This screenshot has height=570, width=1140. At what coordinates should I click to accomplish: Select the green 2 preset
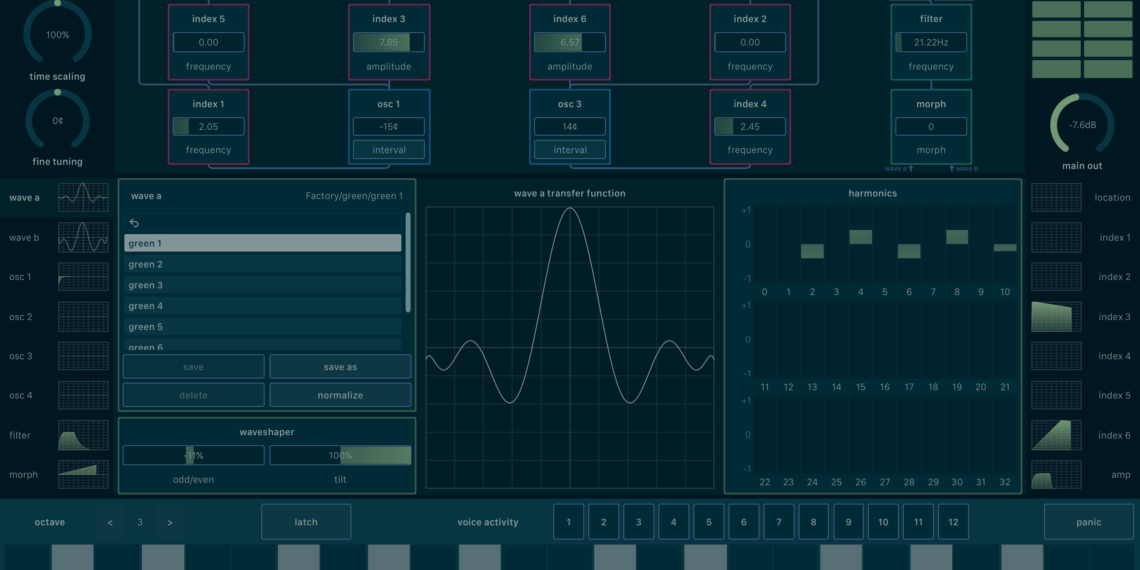click(x=262, y=265)
